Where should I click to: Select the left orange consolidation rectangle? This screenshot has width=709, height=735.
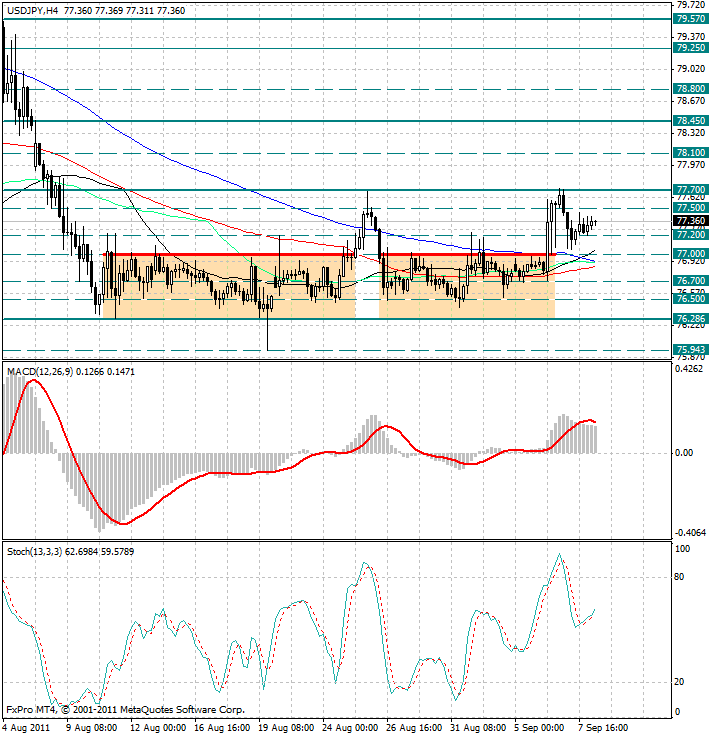228,286
